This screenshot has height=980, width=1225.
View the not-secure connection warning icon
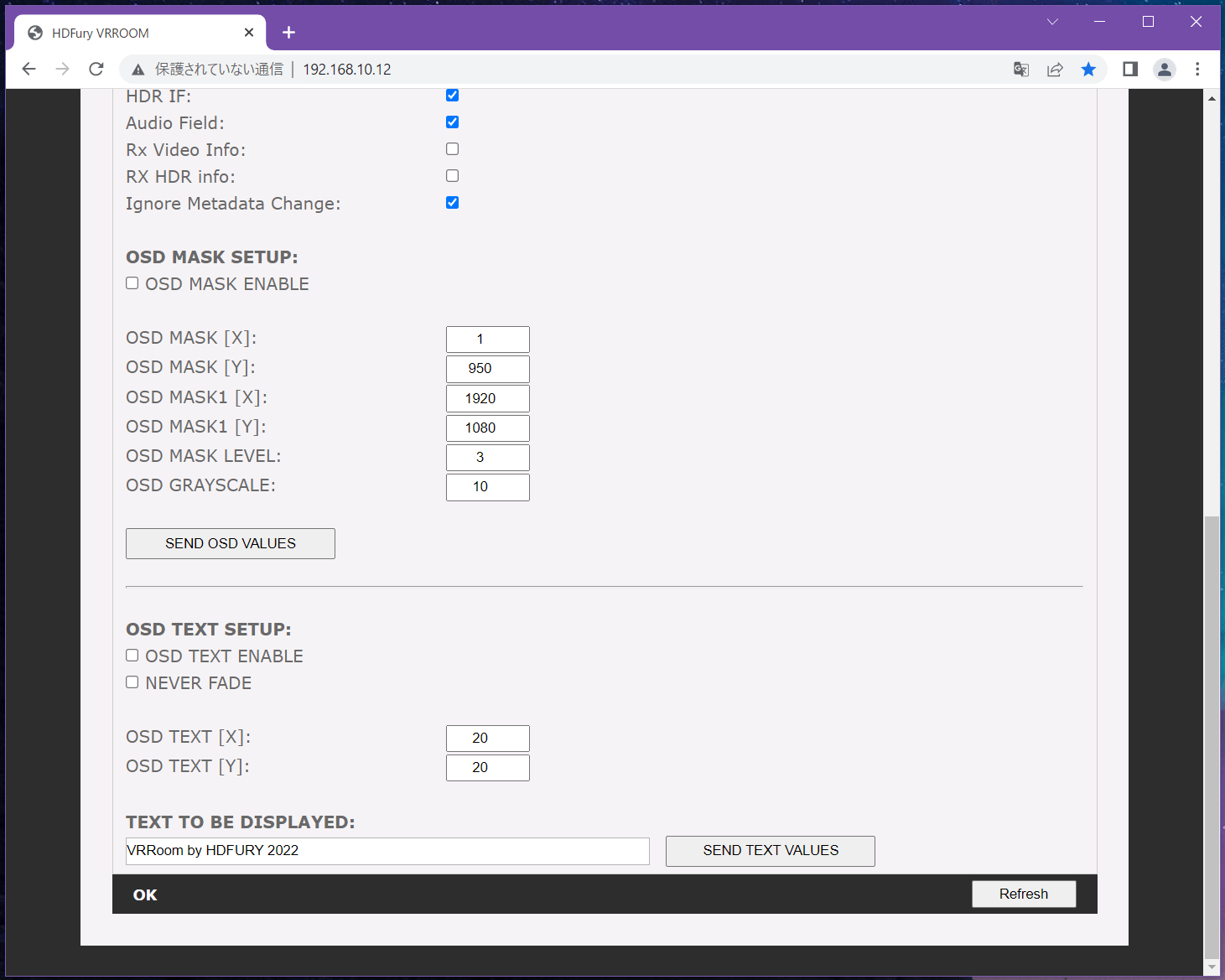coord(138,70)
